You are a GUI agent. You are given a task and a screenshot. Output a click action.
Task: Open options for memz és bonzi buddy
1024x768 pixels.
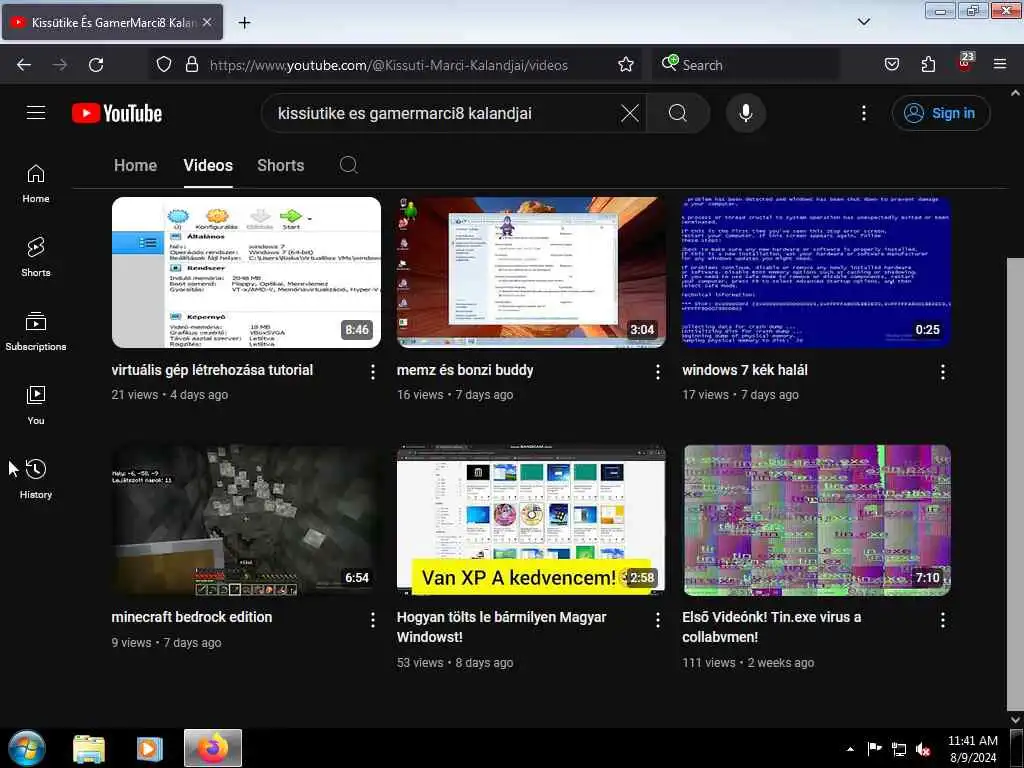pyautogui.click(x=658, y=372)
